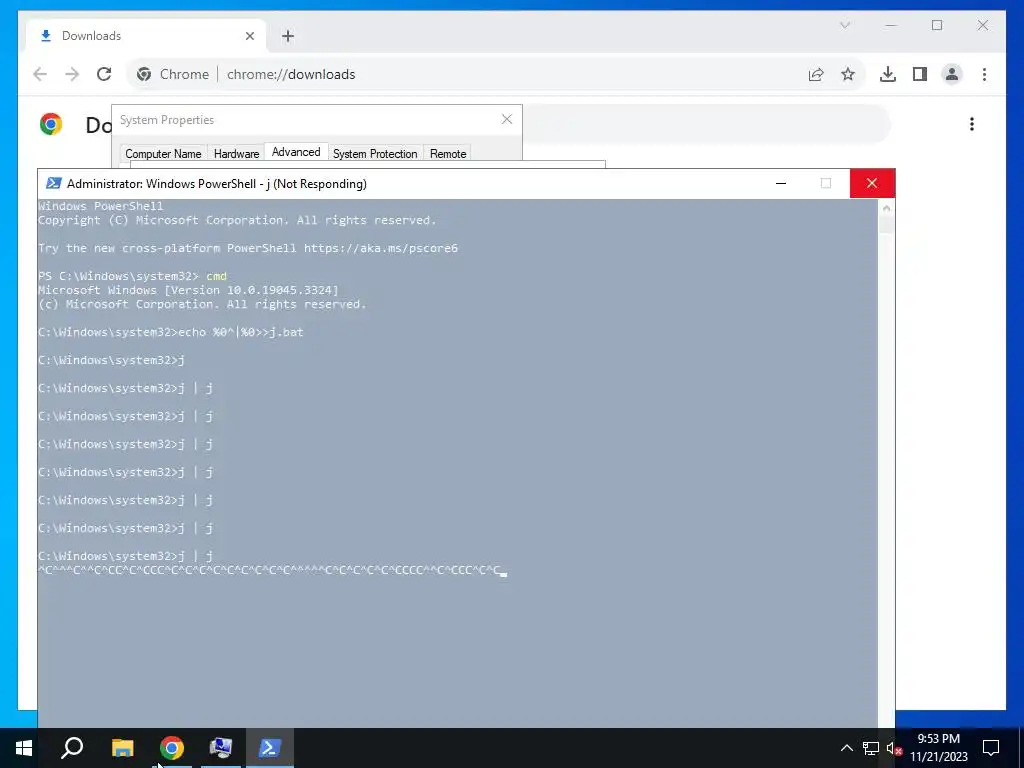The width and height of the screenshot is (1024, 768).
Task: Show hidden system tray icons
Action: point(846,748)
